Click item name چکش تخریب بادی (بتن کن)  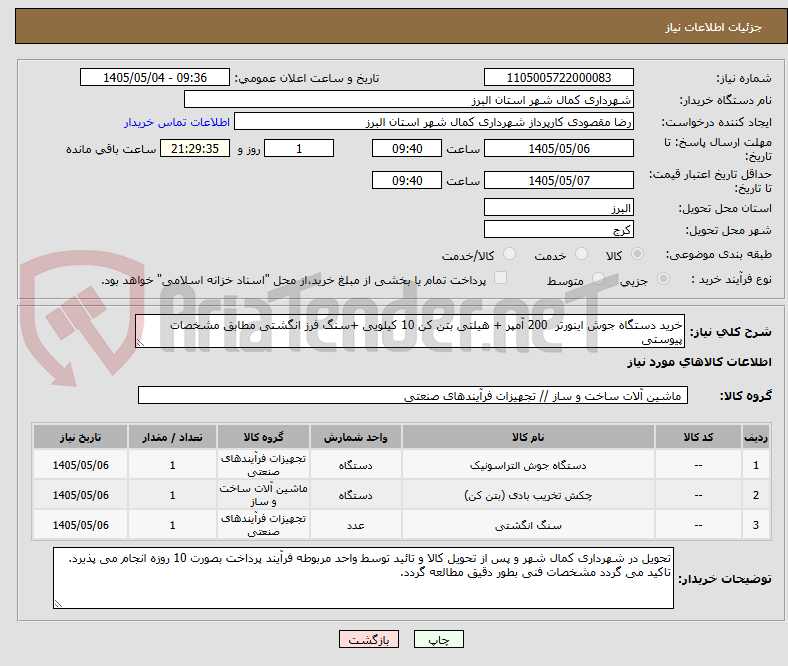pos(528,496)
